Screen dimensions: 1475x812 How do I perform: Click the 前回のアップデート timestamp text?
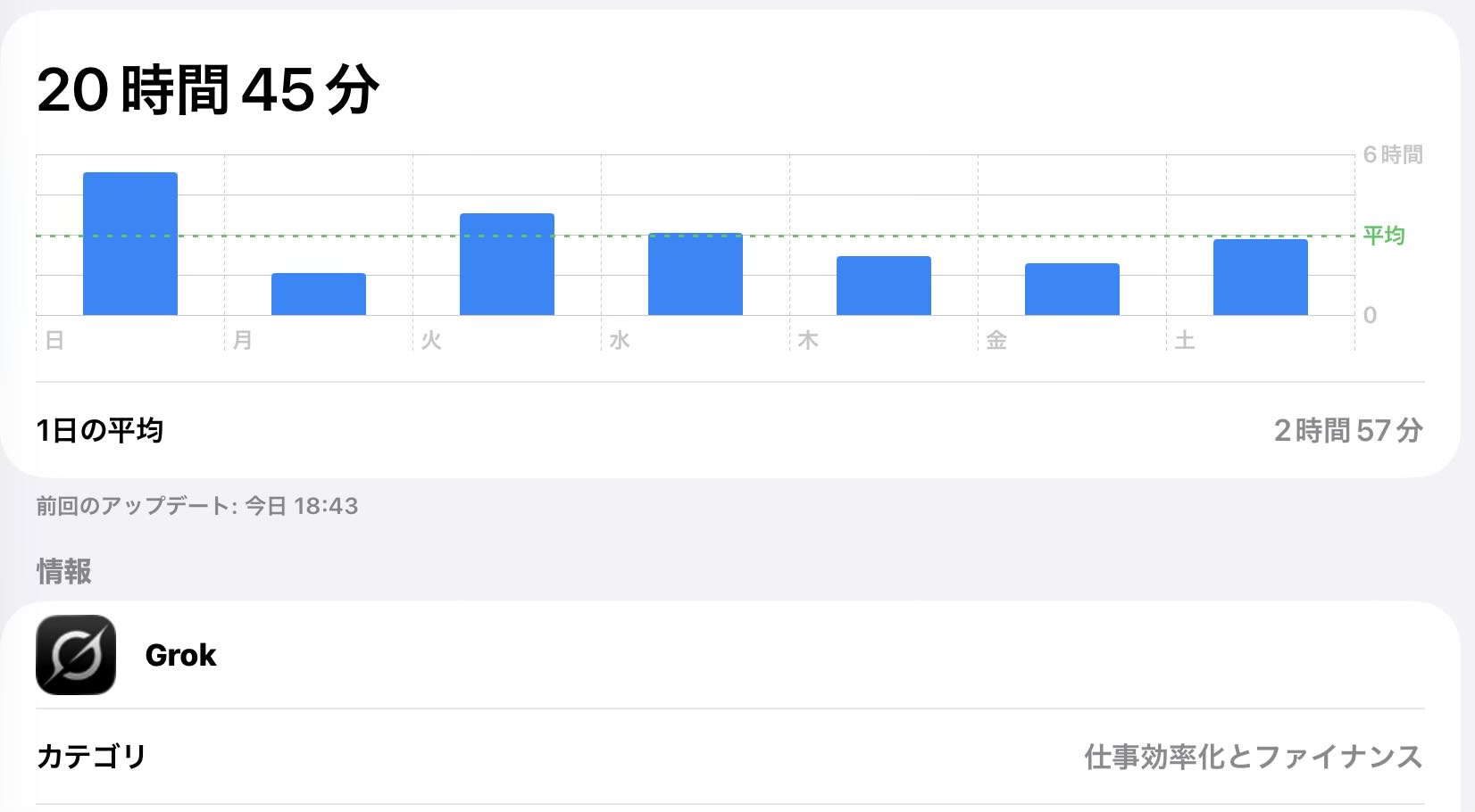(197, 506)
